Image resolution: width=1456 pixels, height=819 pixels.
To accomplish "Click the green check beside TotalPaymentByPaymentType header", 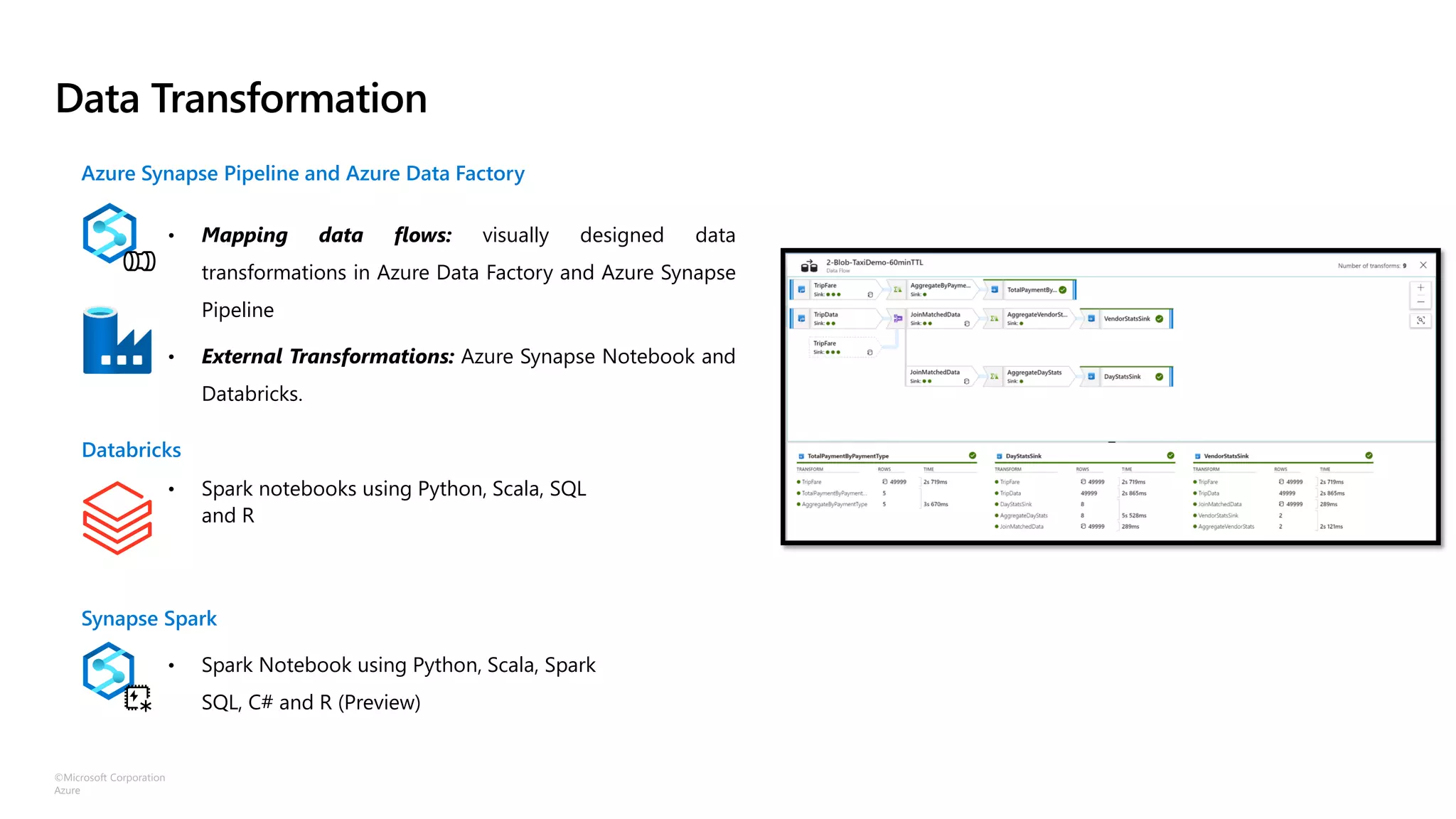I will [973, 455].
